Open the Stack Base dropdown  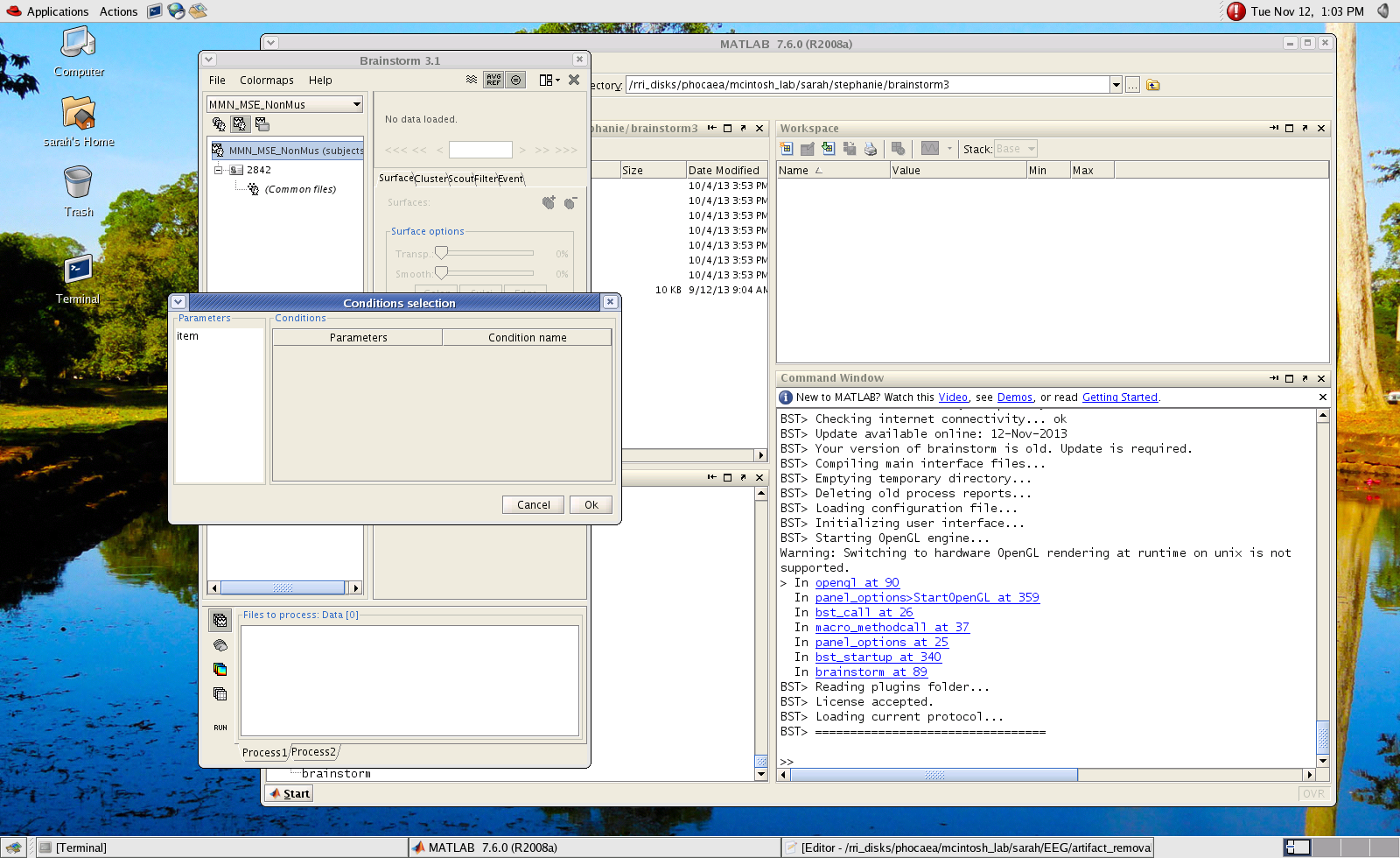(x=1015, y=149)
